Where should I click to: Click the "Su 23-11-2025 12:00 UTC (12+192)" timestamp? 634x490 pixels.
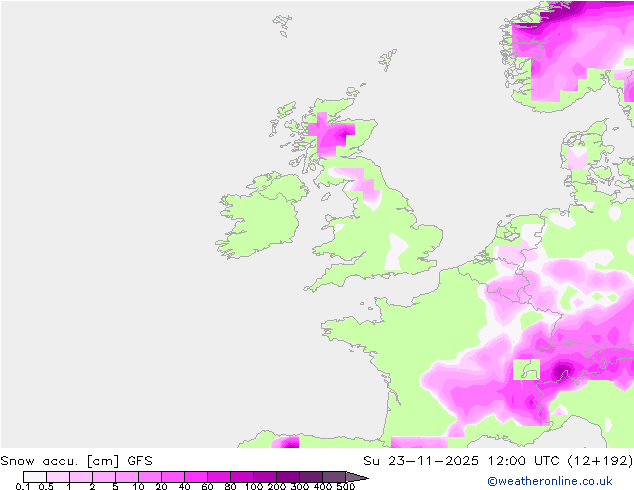click(x=498, y=461)
